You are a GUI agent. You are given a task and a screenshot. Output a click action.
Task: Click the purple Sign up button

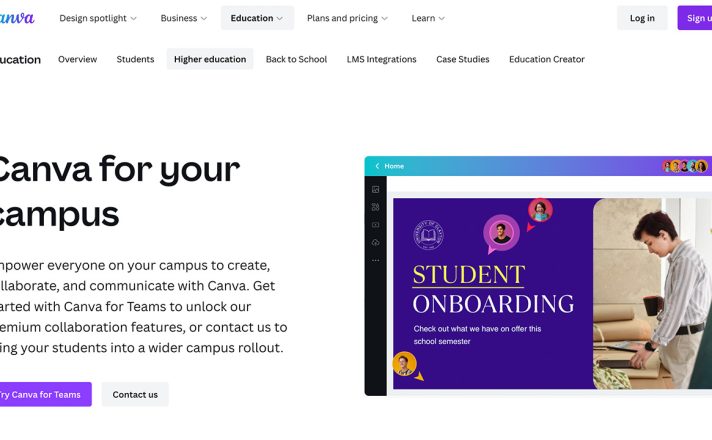[695, 18]
